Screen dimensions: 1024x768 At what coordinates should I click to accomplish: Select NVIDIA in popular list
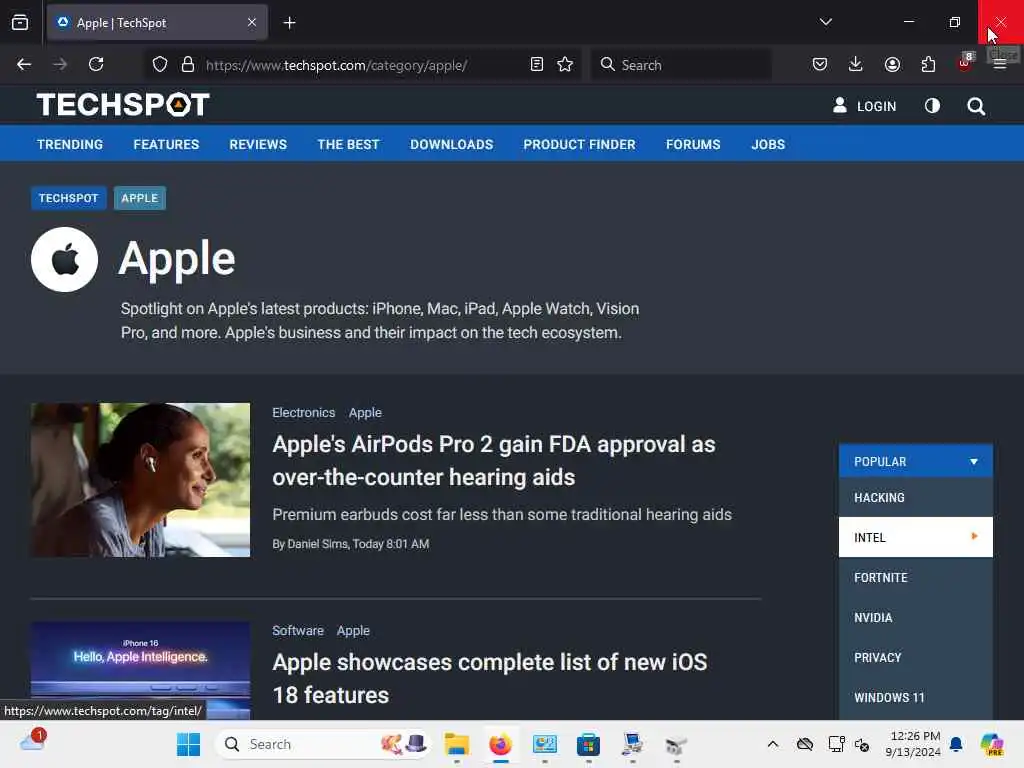[916, 617]
